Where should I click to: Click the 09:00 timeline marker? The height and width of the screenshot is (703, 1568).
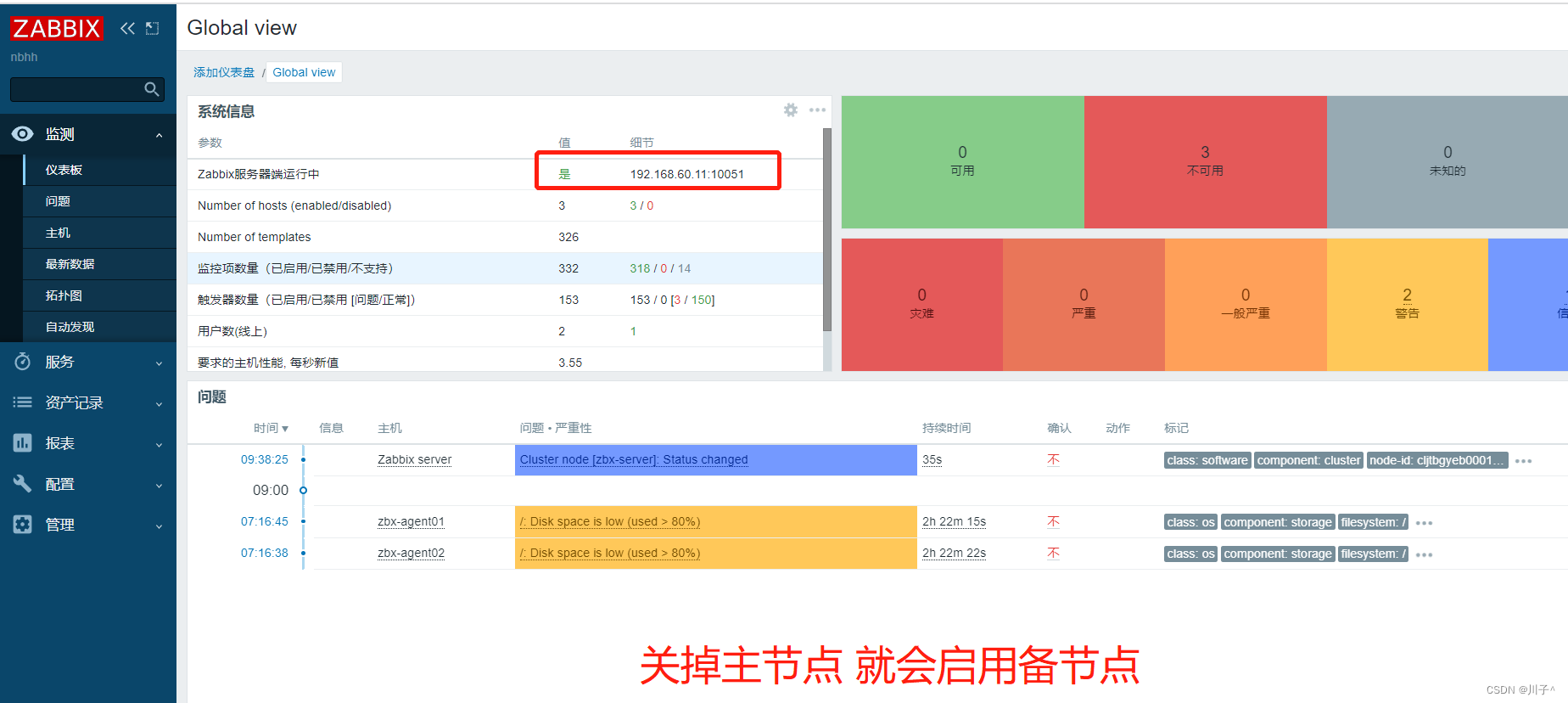coord(303,490)
